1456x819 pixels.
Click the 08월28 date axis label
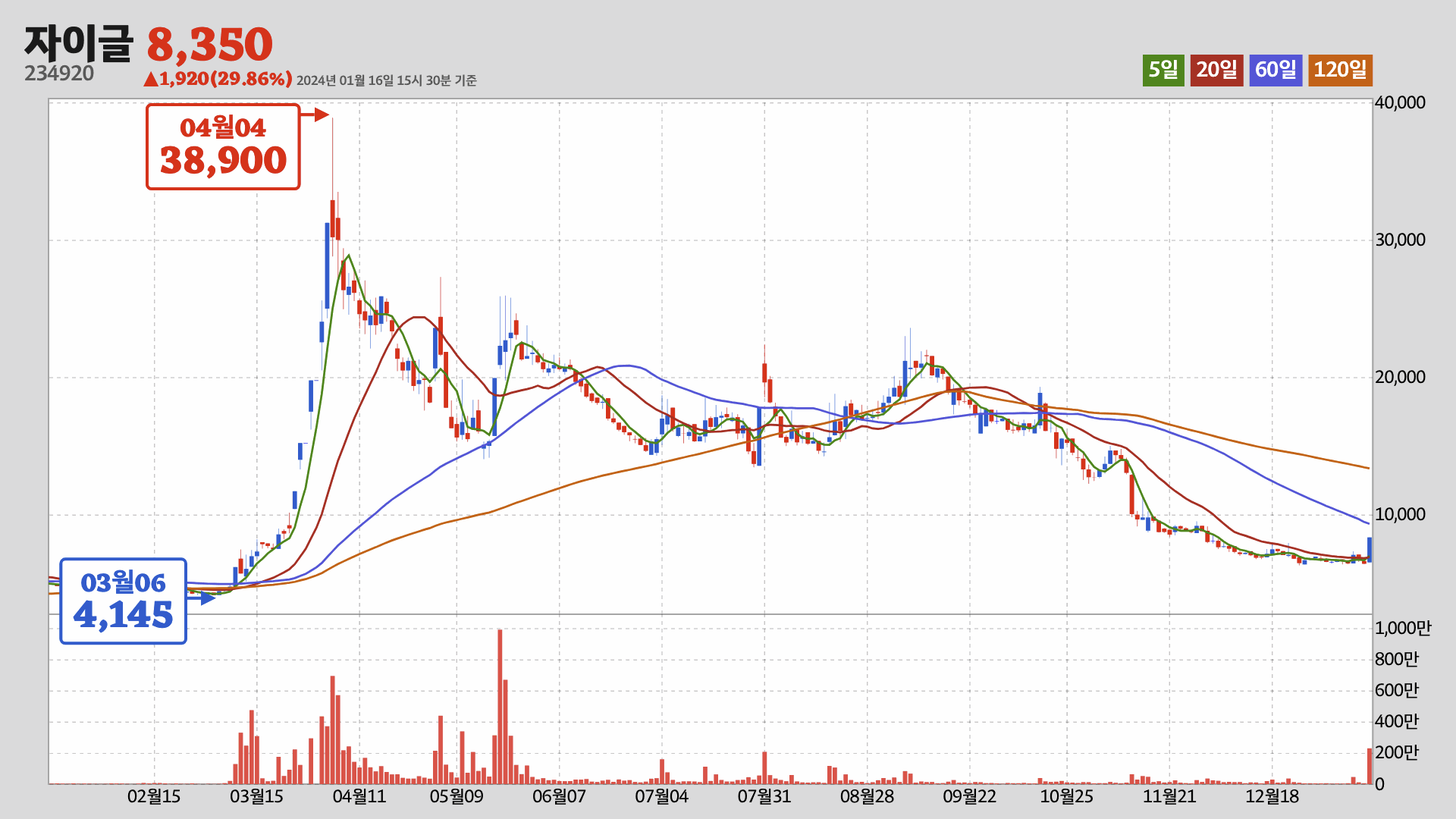tap(867, 797)
